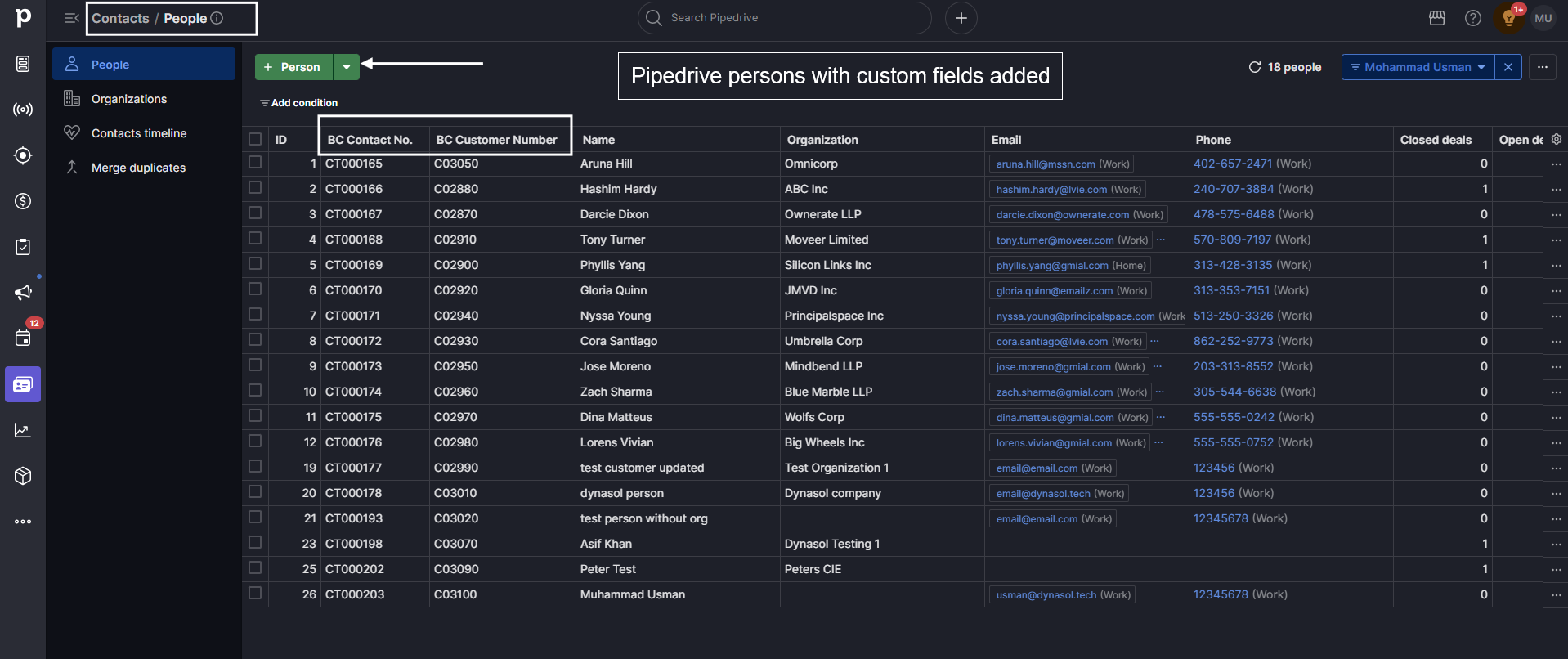Screen dimensions: 1568x659
Task: Open Products box sidebar icon
Action: (x=23, y=476)
